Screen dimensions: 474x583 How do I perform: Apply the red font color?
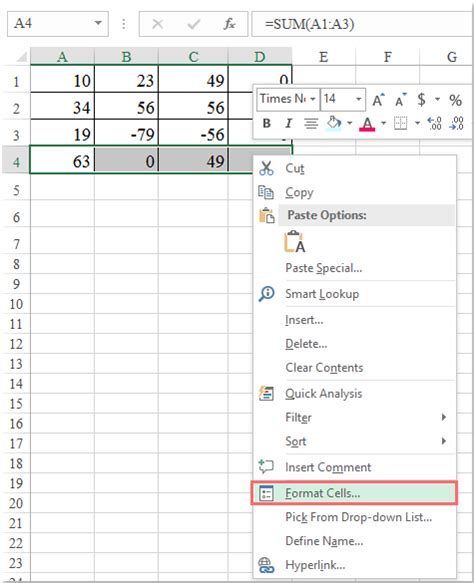(367, 123)
